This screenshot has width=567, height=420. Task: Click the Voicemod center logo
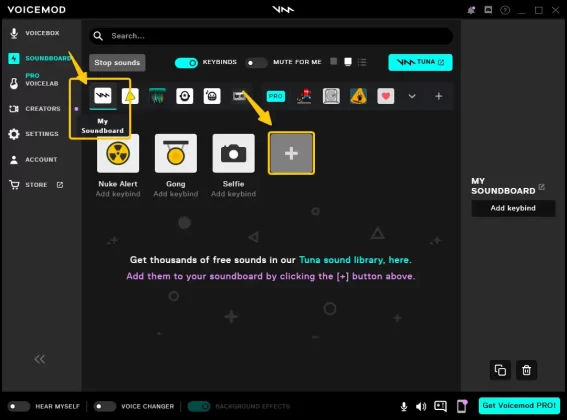(x=283, y=10)
